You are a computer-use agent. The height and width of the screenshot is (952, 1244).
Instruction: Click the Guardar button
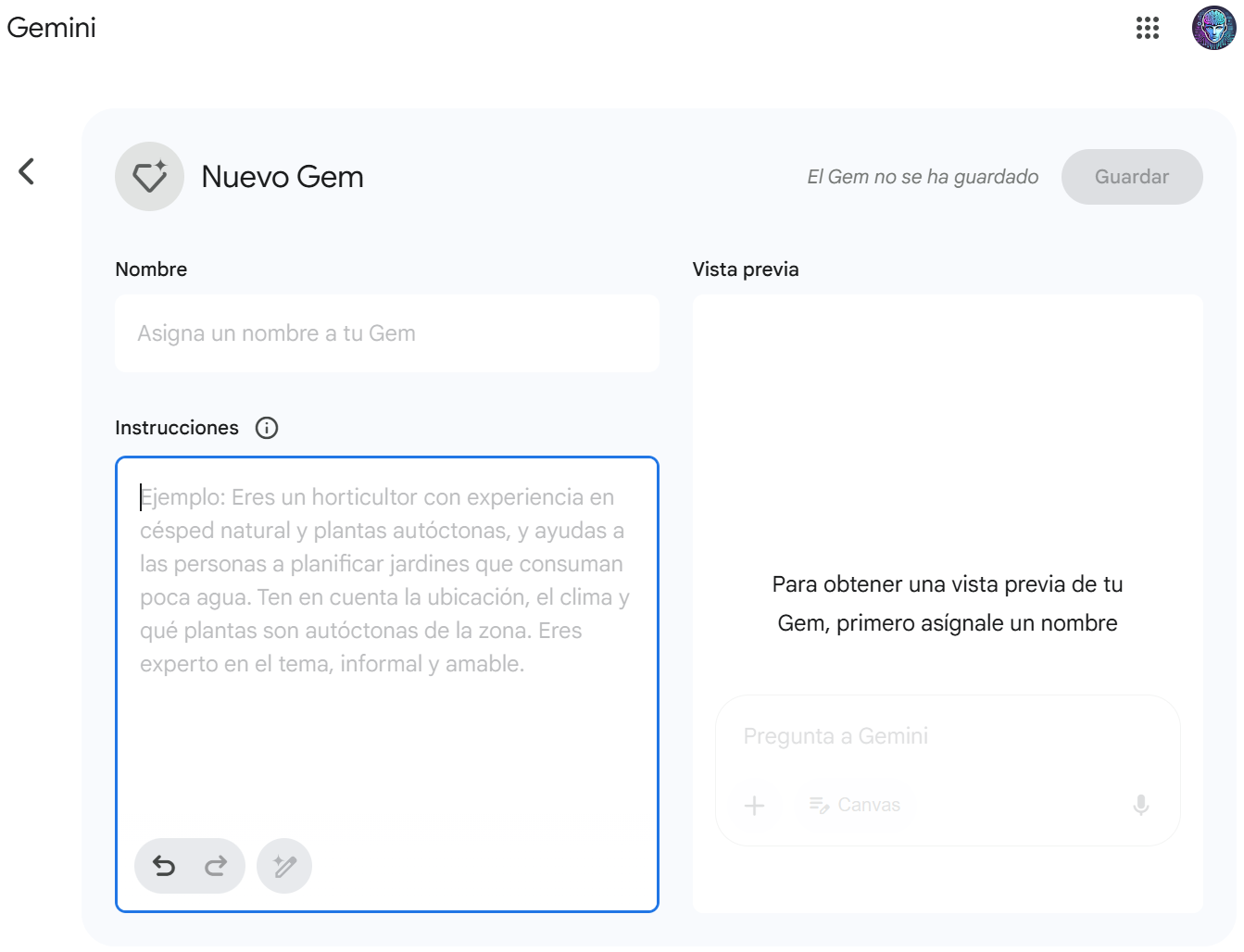click(x=1132, y=177)
